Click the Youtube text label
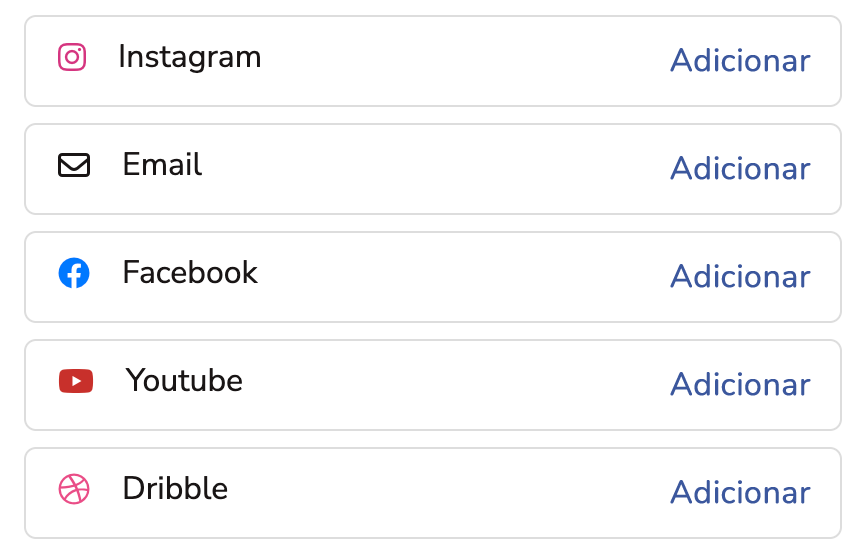This screenshot has height=551, width=865. point(184,381)
